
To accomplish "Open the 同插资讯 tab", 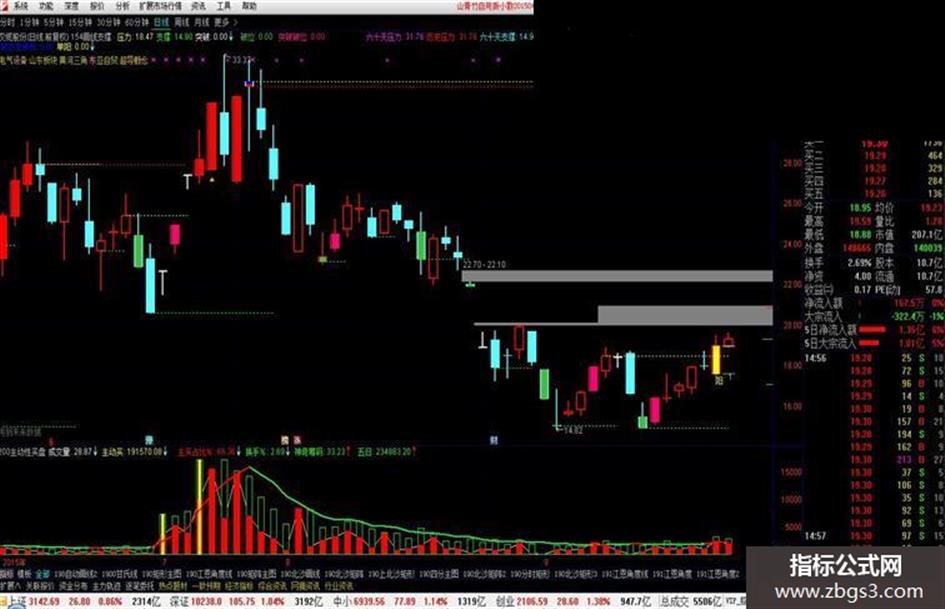I will pos(306,586).
